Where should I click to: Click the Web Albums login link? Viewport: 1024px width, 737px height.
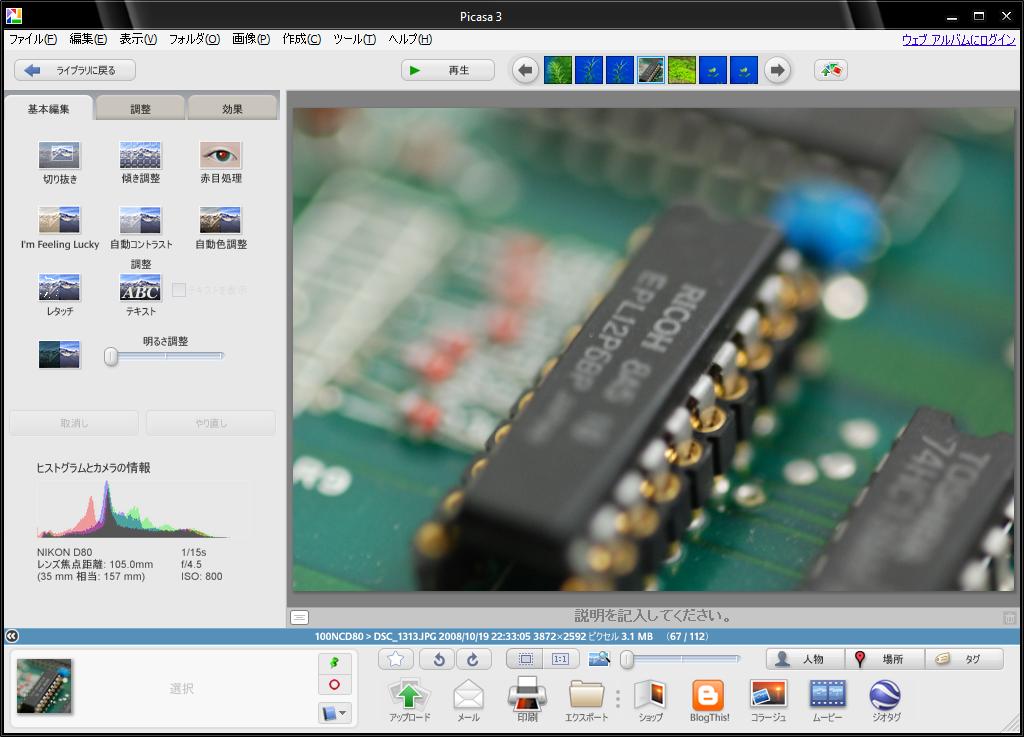pyautogui.click(x=959, y=40)
